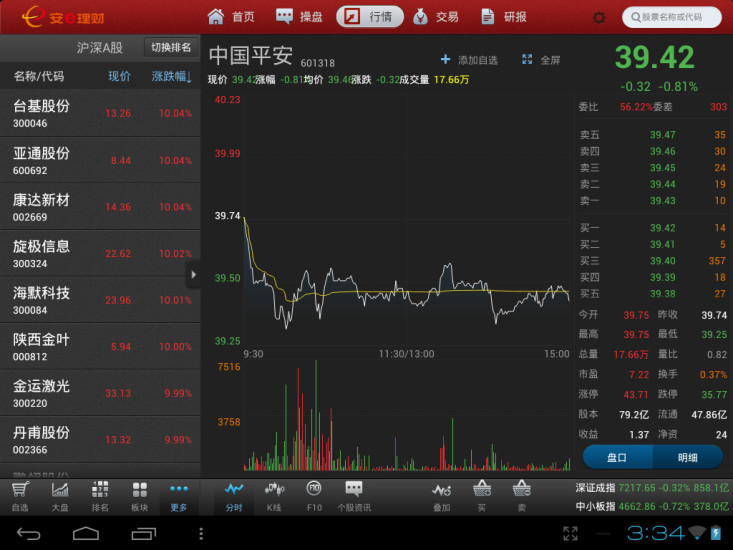Open the 板块 sectors icon
The height and width of the screenshot is (550, 733).
(139, 496)
